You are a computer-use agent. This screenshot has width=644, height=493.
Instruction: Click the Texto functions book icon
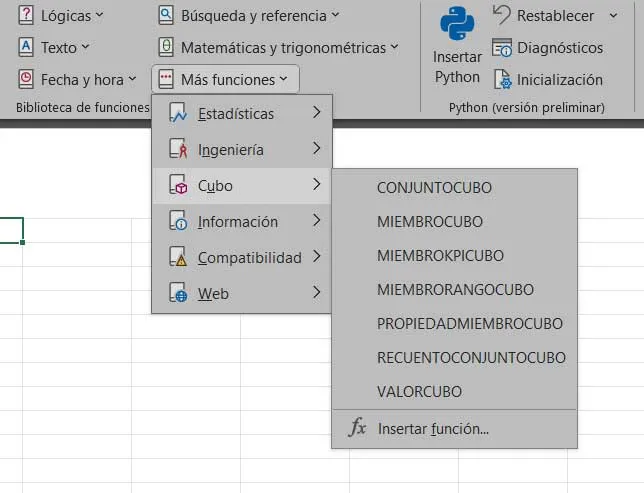point(26,47)
